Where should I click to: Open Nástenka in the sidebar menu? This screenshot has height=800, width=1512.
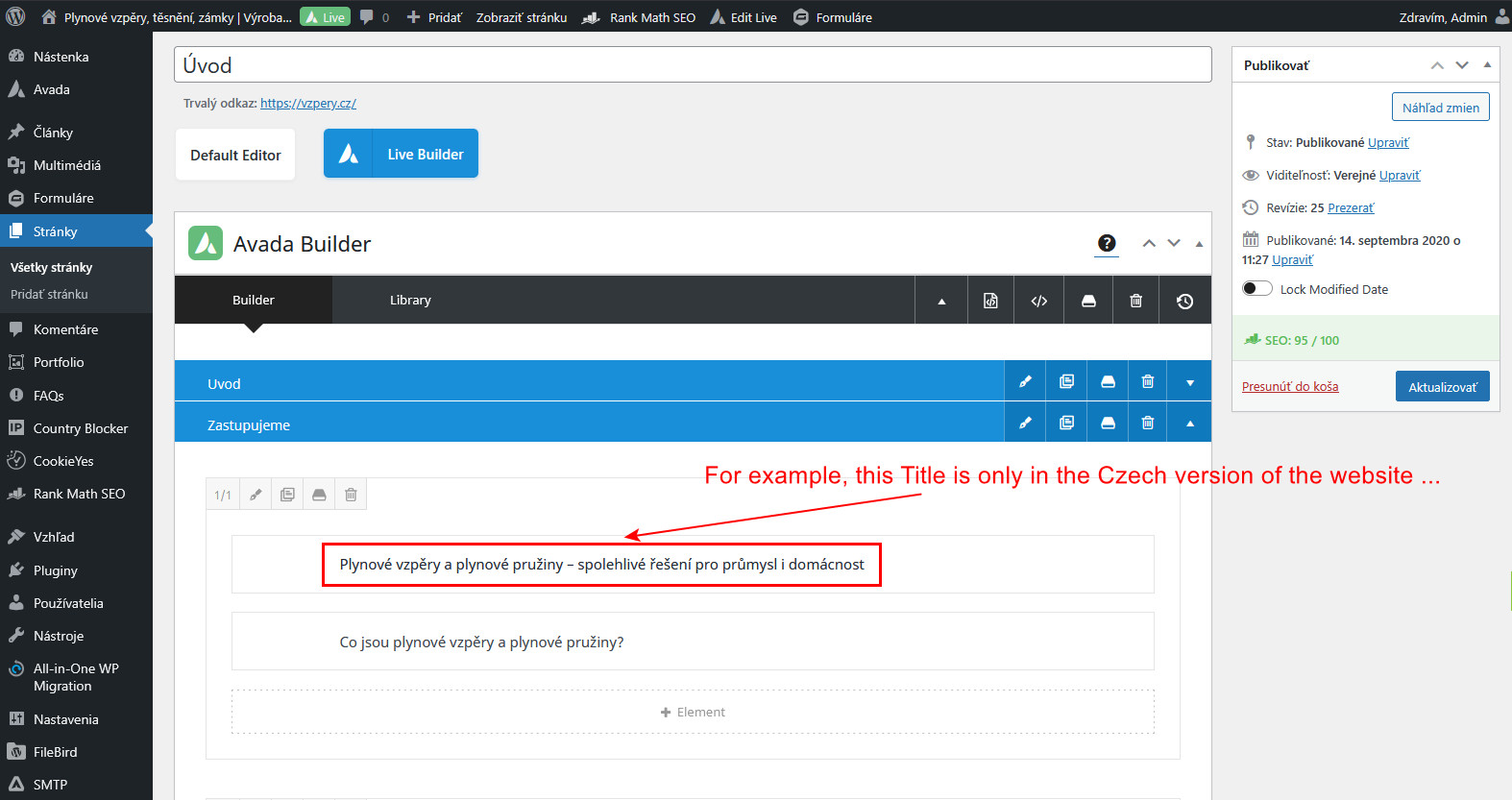(76, 57)
